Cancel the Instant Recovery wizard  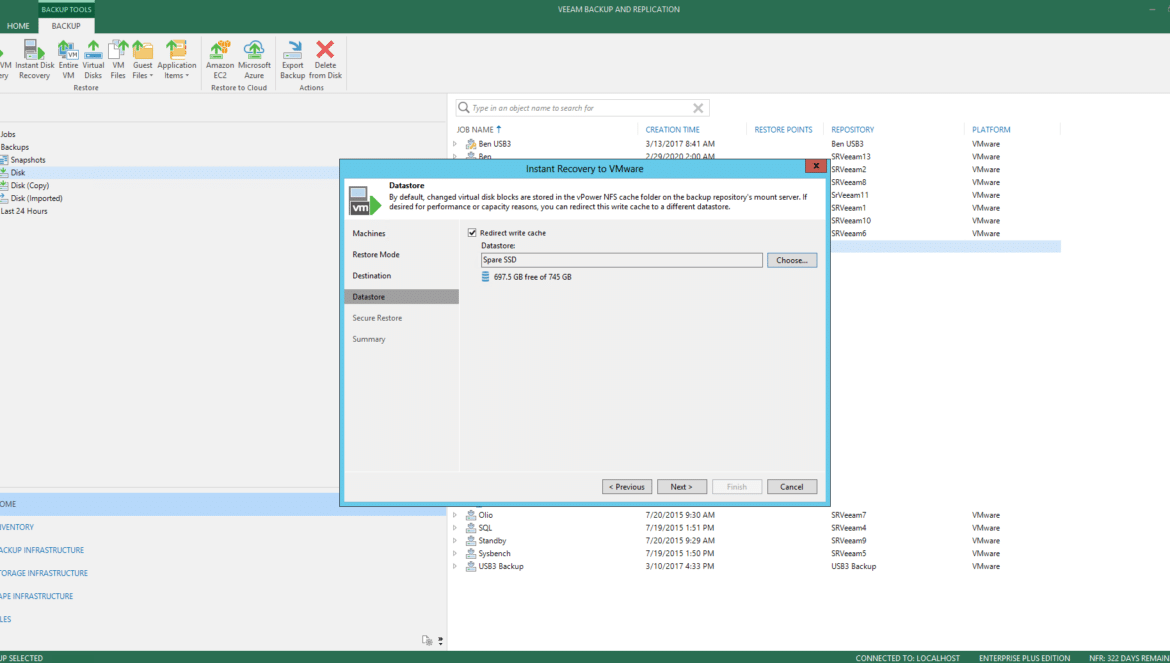[x=792, y=487]
